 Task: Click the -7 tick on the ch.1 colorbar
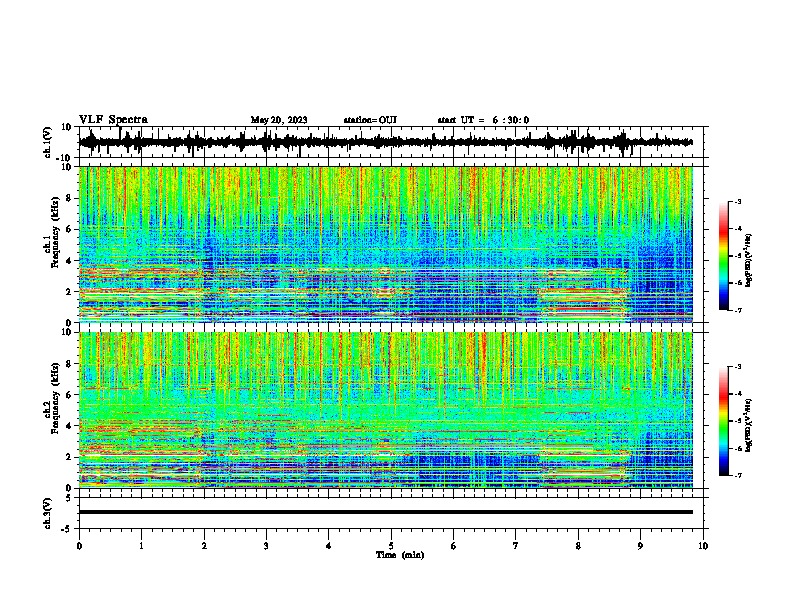pyautogui.click(x=738, y=310)
